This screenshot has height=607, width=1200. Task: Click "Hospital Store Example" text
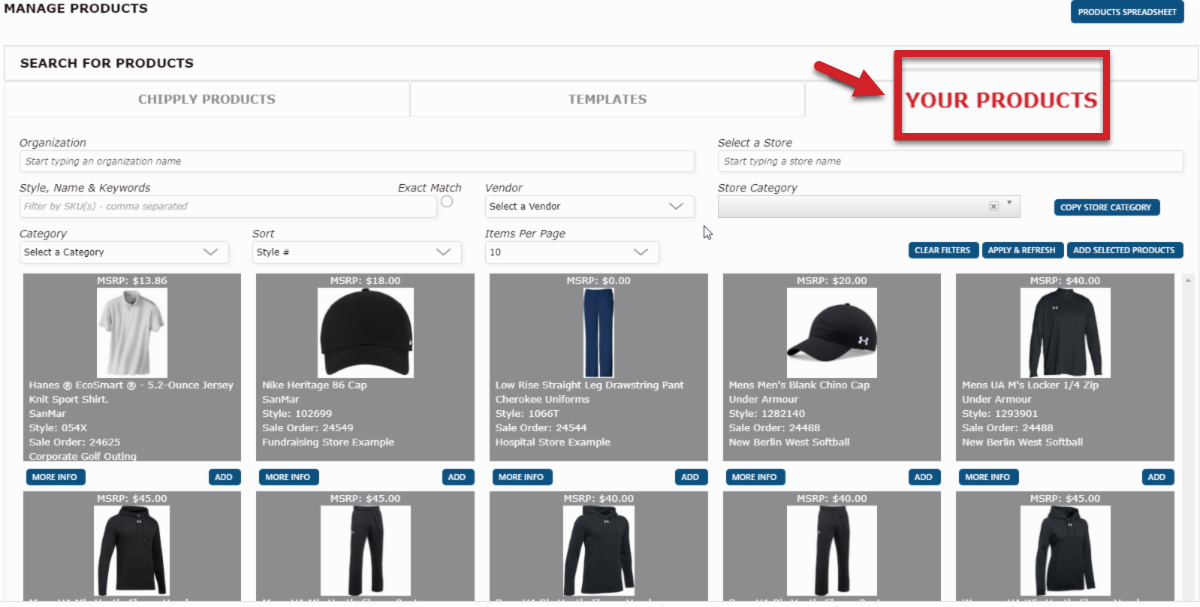pyautogui.click(x=553, y=442)
